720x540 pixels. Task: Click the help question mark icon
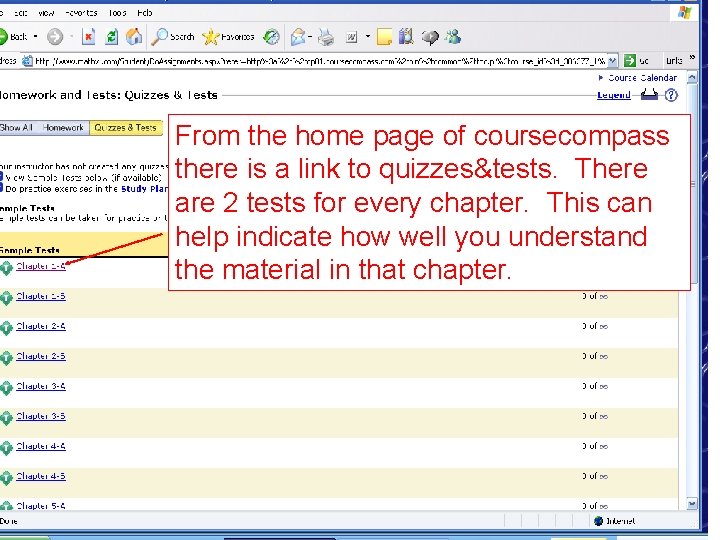pos(671,95)
